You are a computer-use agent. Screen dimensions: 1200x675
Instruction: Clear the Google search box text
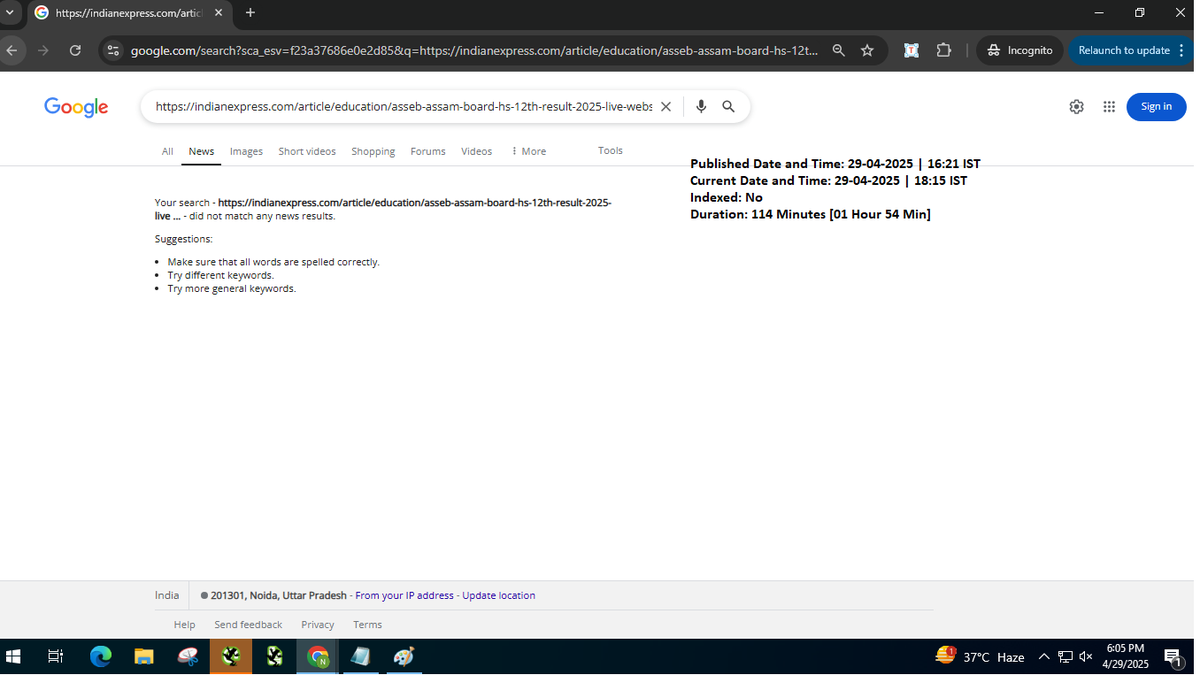[x=666, y=106]
